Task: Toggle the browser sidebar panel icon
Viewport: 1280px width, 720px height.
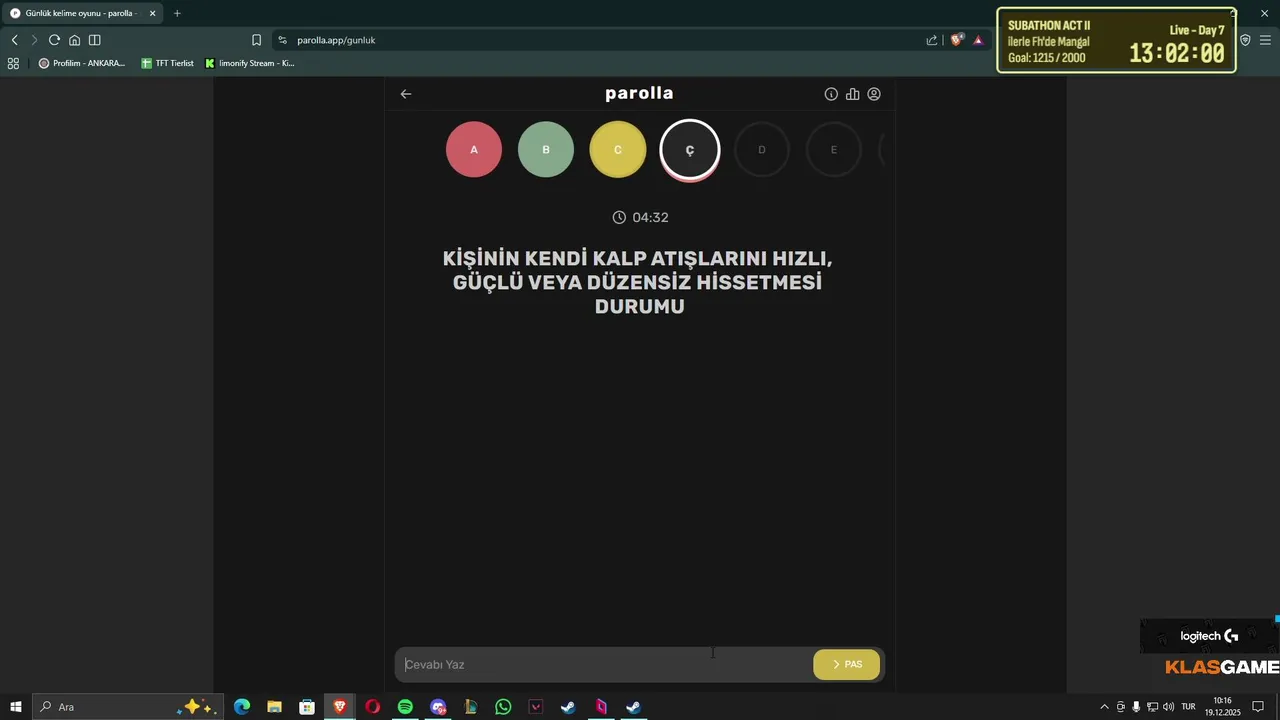Action: point(94,40)
